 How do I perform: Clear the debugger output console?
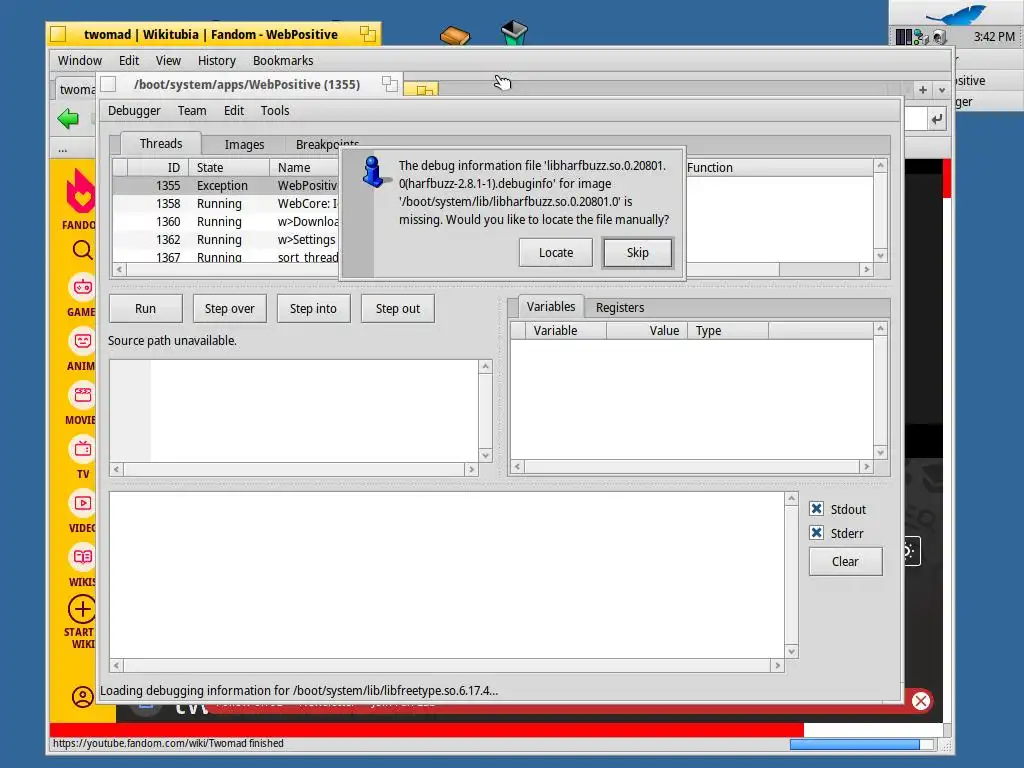click(x=845, y=562)
